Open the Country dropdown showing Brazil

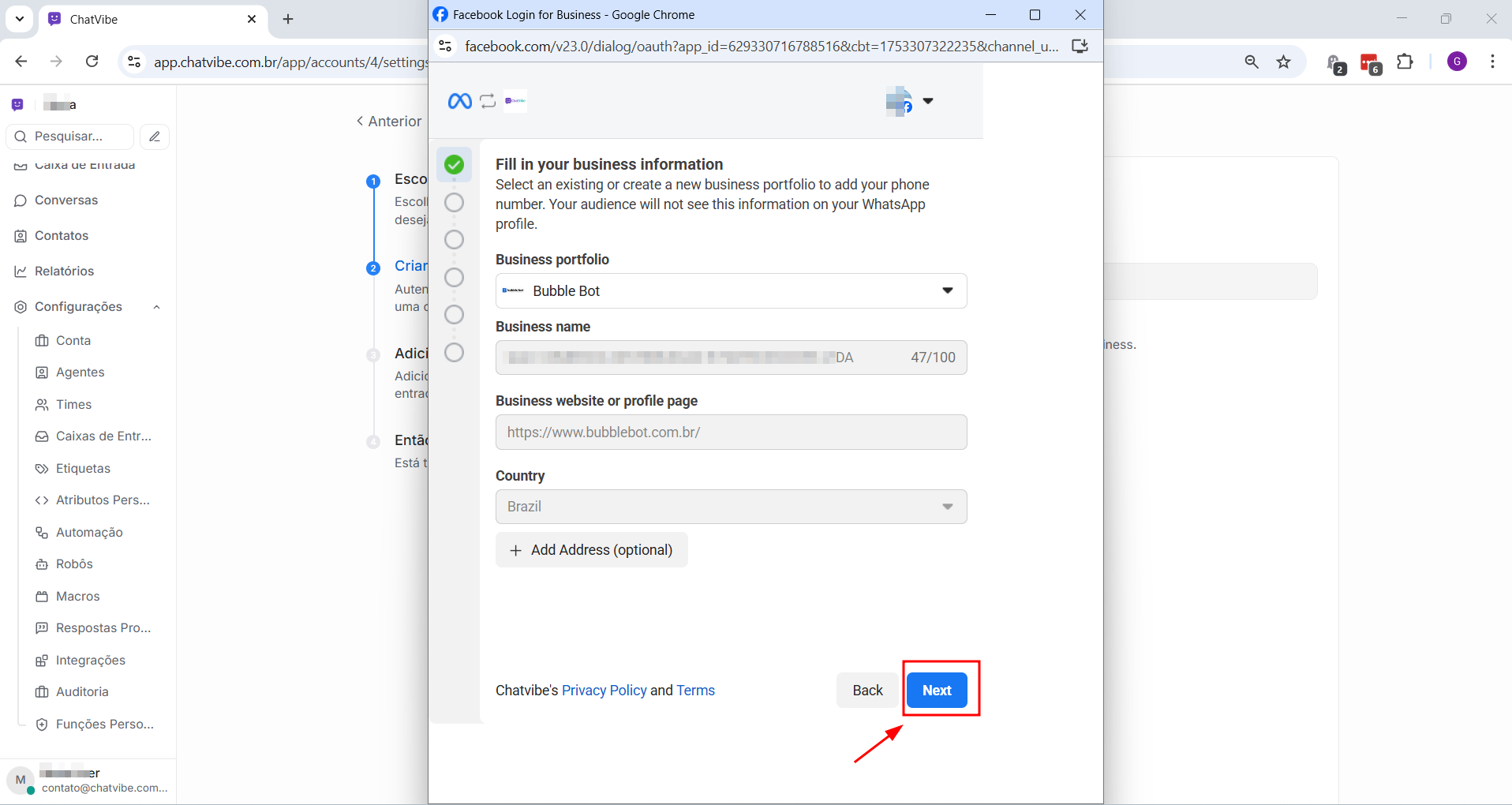tap(731, 506)
